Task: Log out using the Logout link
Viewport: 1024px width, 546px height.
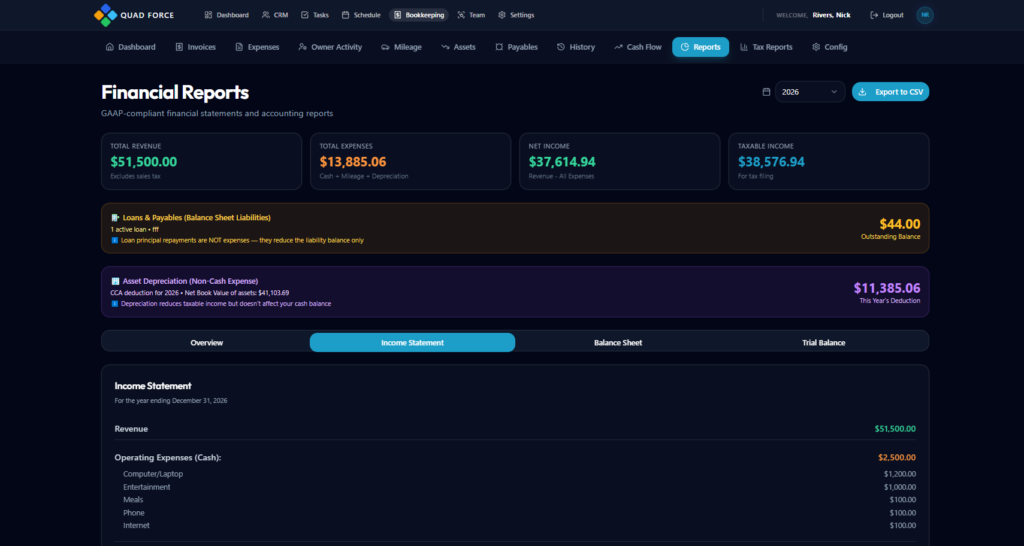Action: [887, 15]
